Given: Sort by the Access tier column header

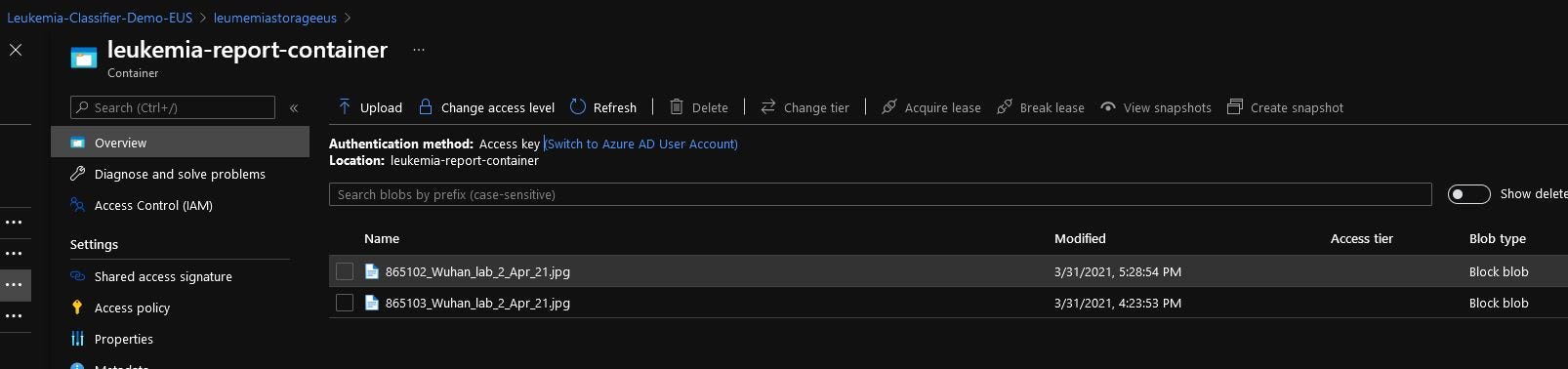Looking at the screenshot, I should click(x=1361, y=238).
